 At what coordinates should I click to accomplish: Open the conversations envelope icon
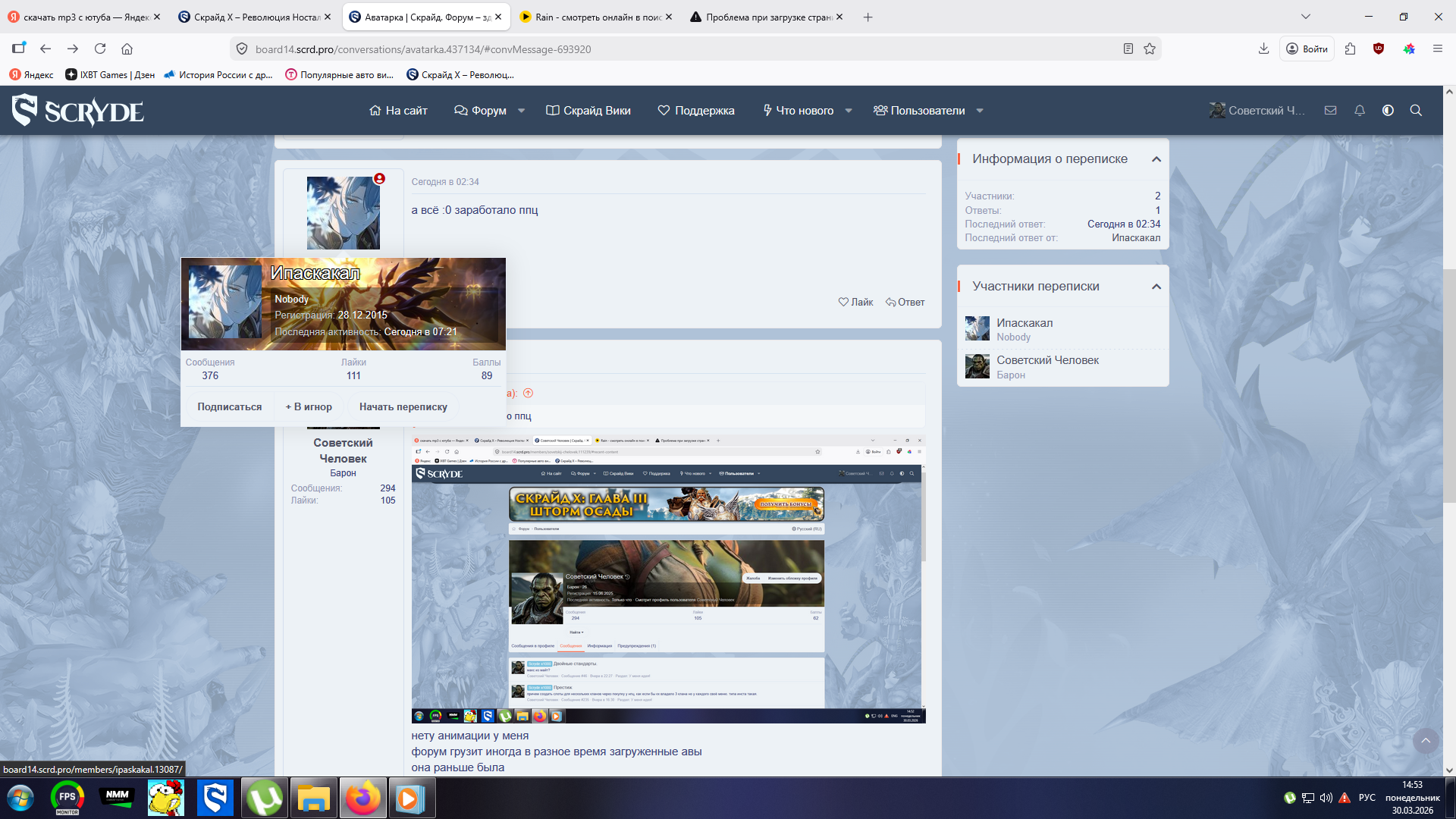(x=1330, y=111)
